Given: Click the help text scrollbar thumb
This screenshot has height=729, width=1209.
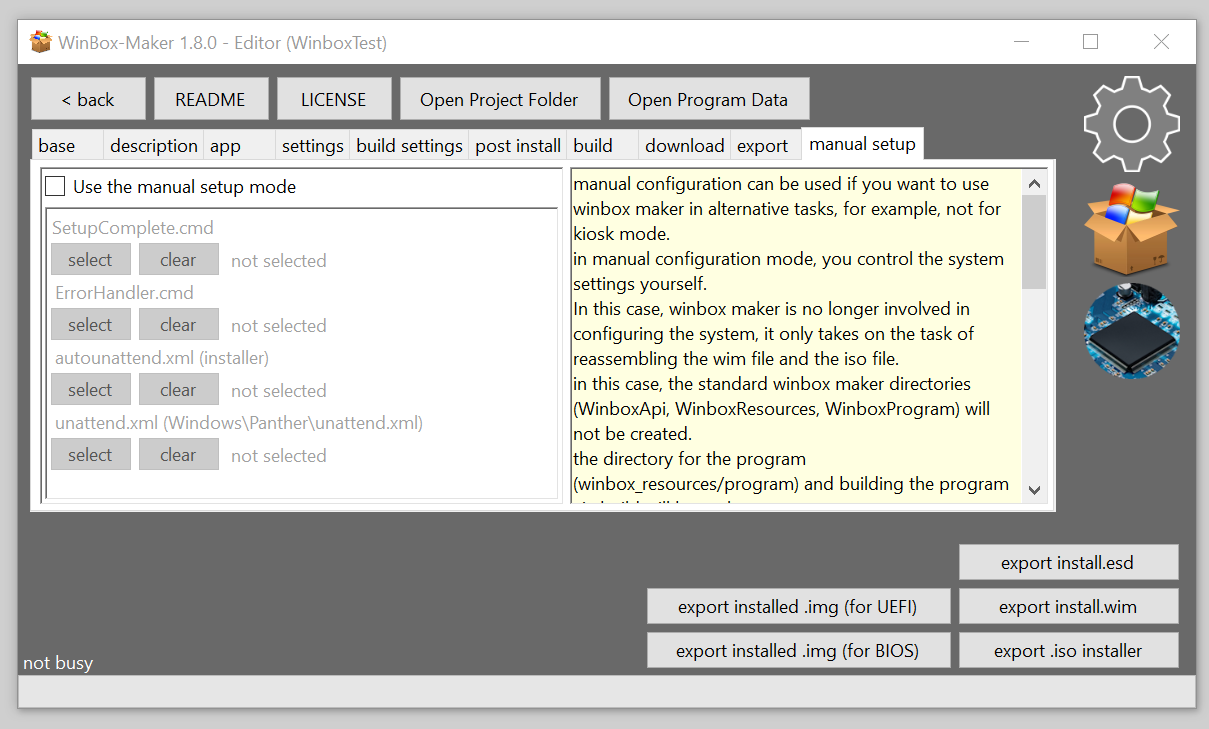Looking at the screenshot, I should [x=1034, y=242].
